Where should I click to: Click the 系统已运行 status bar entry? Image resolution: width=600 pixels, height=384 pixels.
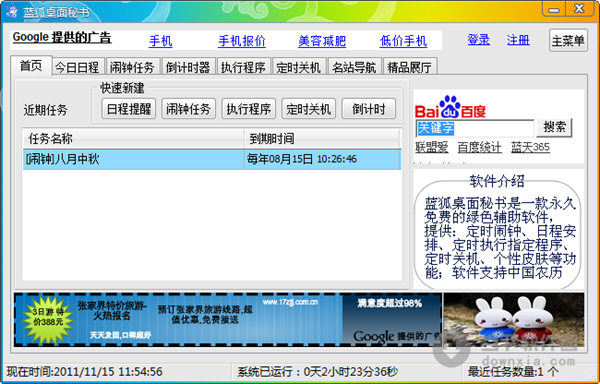coord(318,371)
